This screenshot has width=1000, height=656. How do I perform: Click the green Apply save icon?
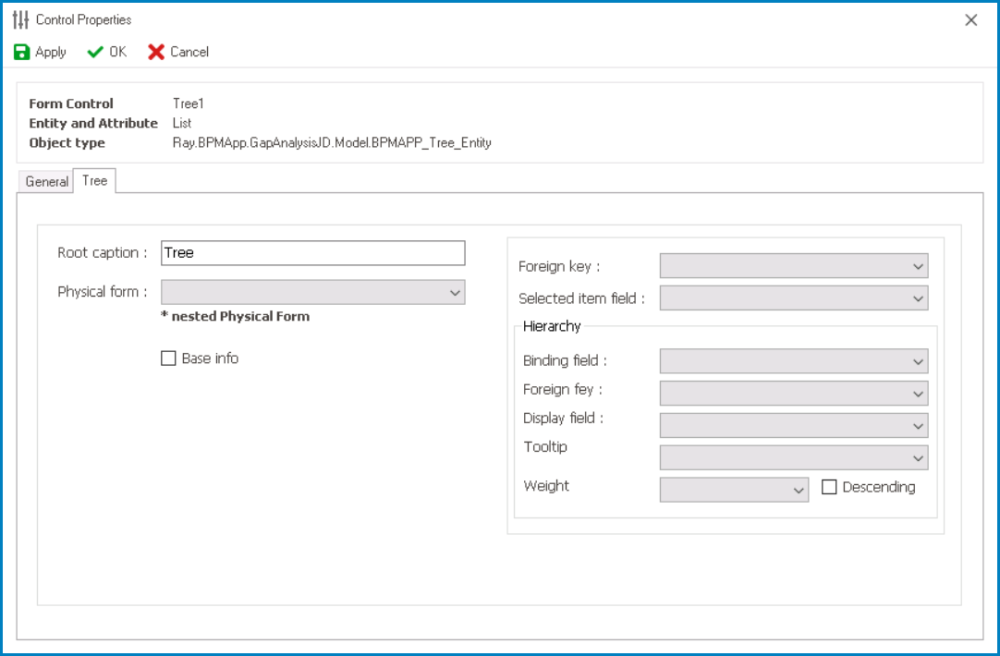coord(22,52)
